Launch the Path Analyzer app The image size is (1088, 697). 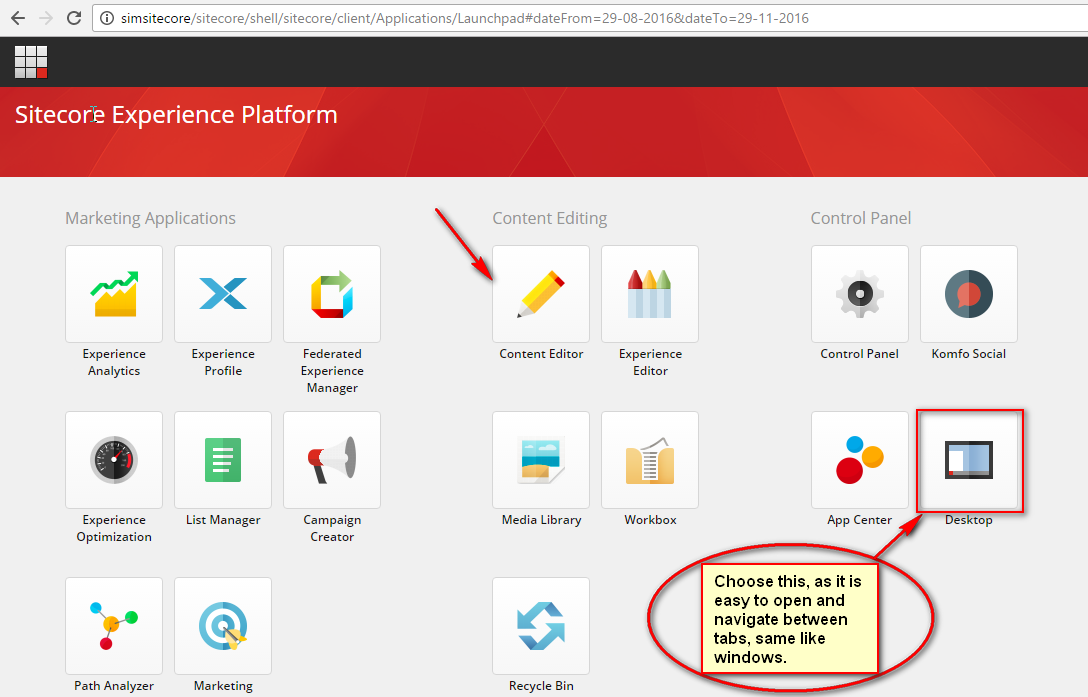(114, 625)
